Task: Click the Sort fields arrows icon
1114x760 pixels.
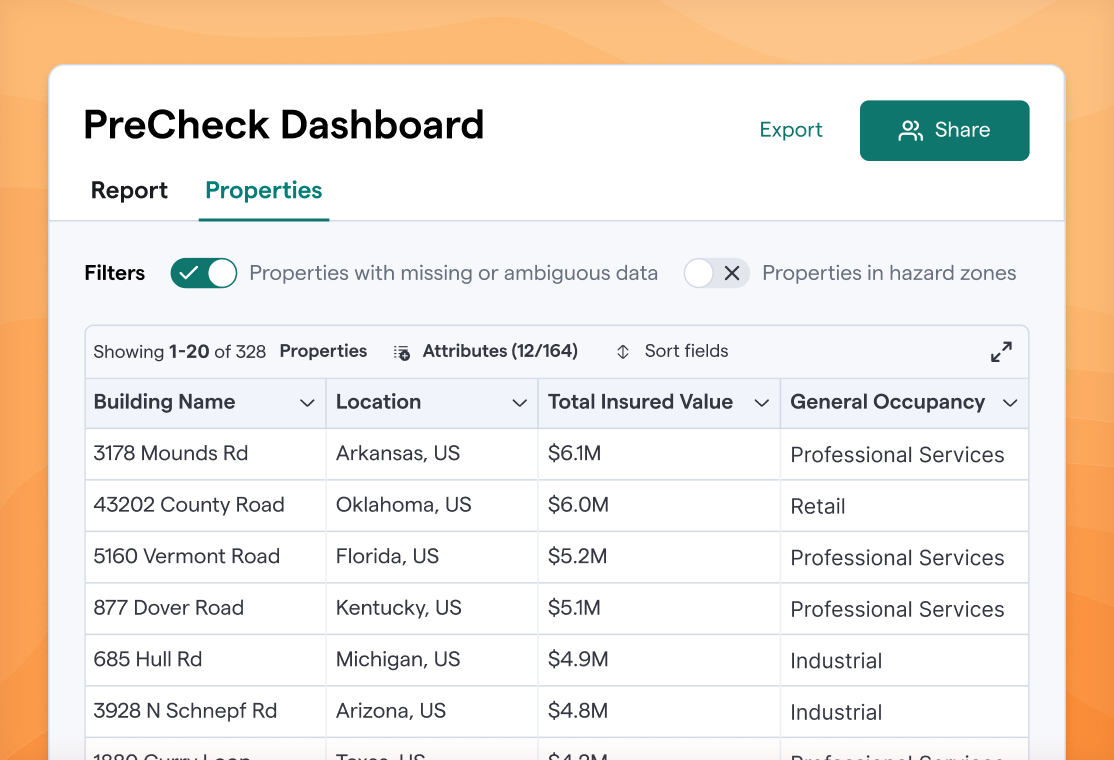Action: click(x=622, y=352)
